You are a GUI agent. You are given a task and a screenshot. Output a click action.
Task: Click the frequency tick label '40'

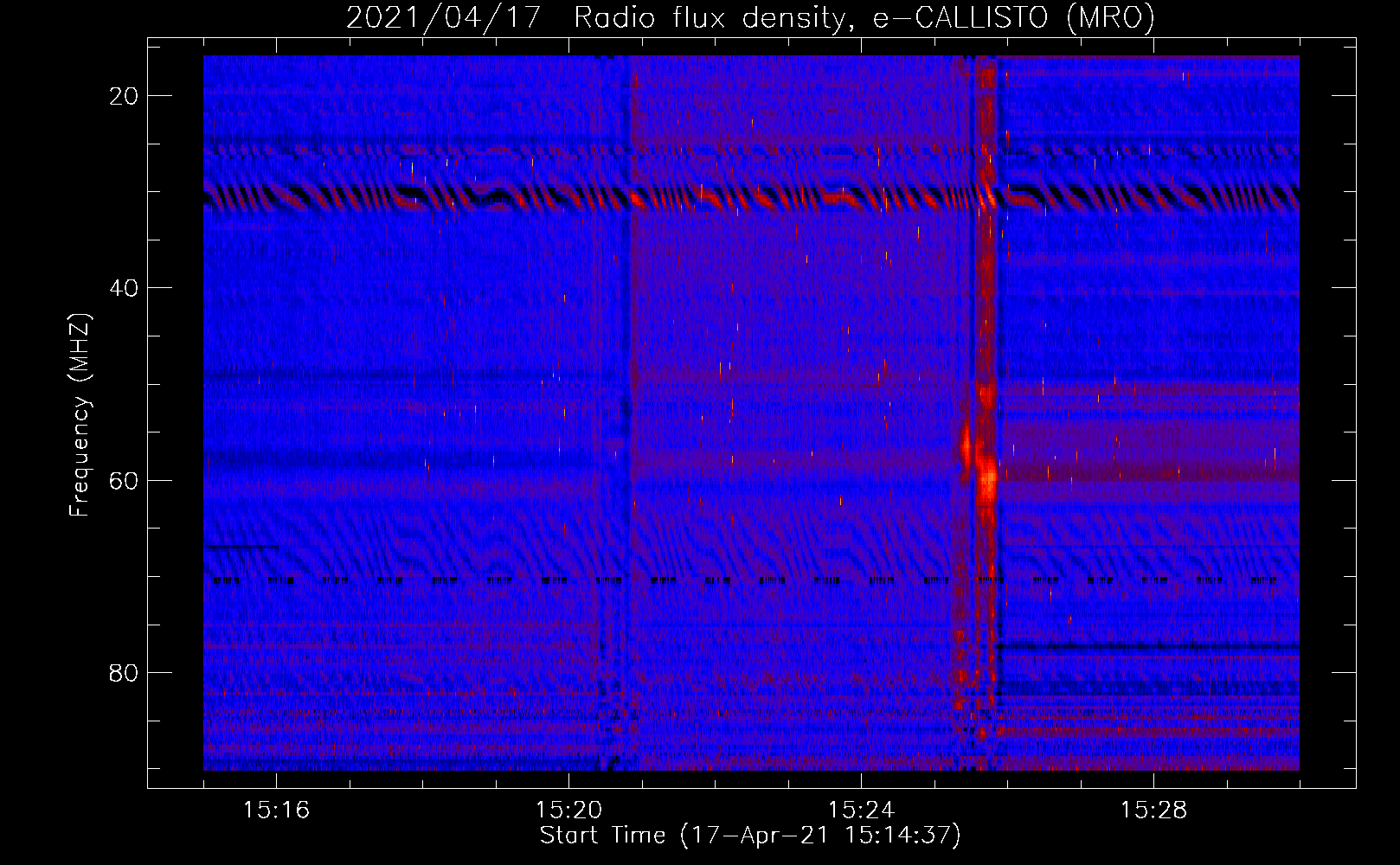pos(125,288)
